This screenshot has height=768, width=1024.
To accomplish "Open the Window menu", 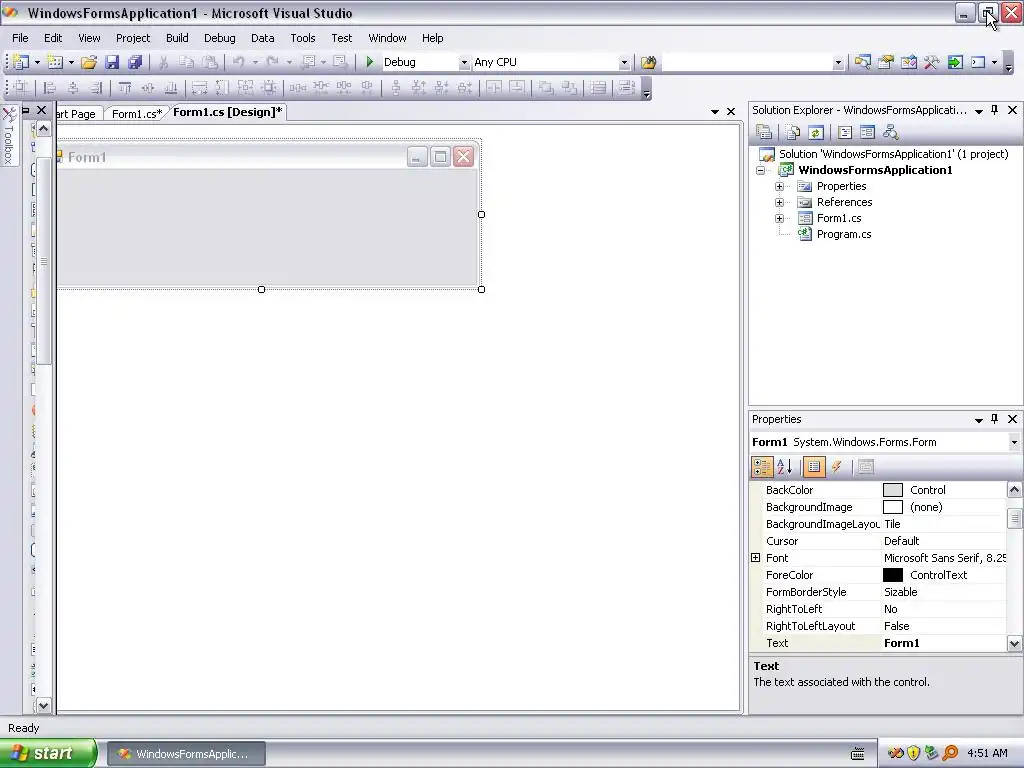I will click(387, 38).
